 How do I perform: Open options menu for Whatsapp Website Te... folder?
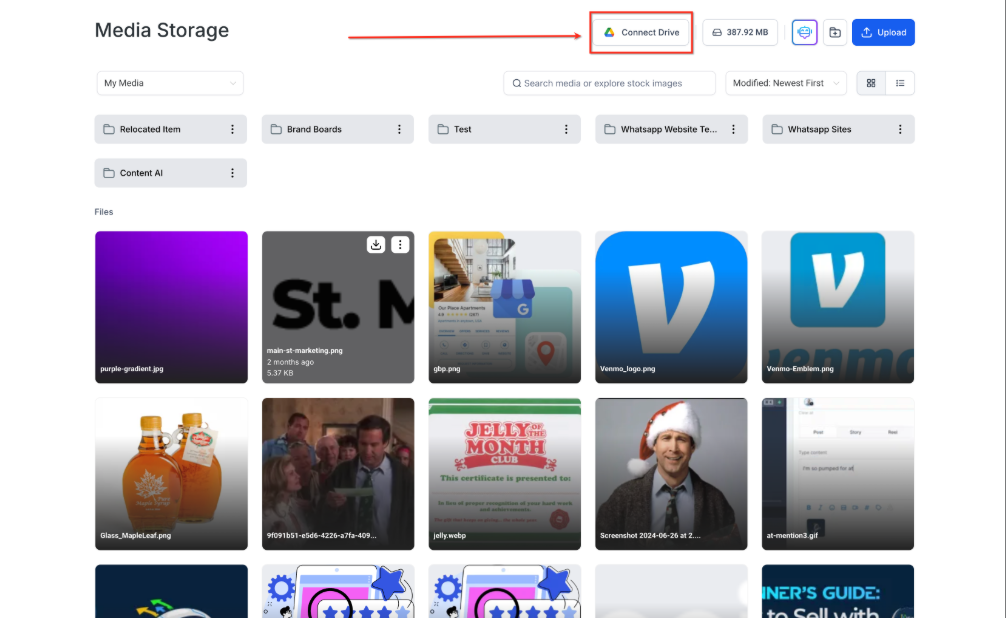pos(733,129)
